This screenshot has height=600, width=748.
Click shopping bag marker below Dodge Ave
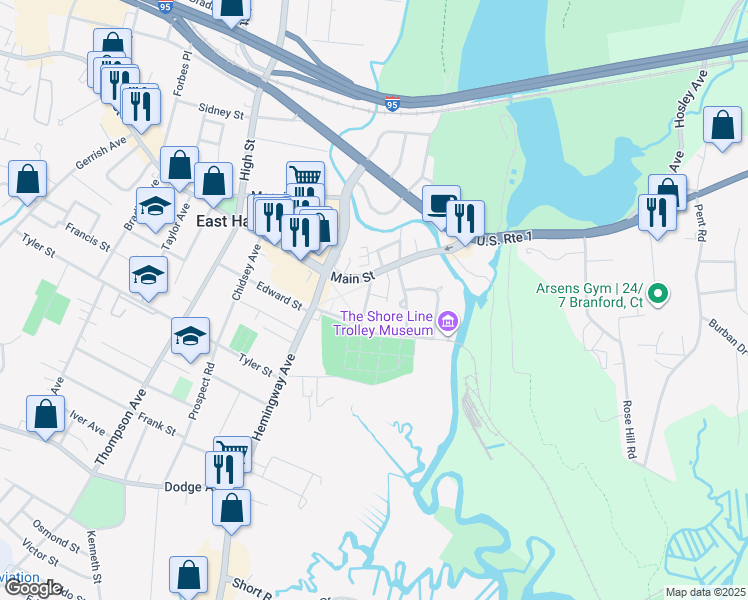click(x=231, y=508)
